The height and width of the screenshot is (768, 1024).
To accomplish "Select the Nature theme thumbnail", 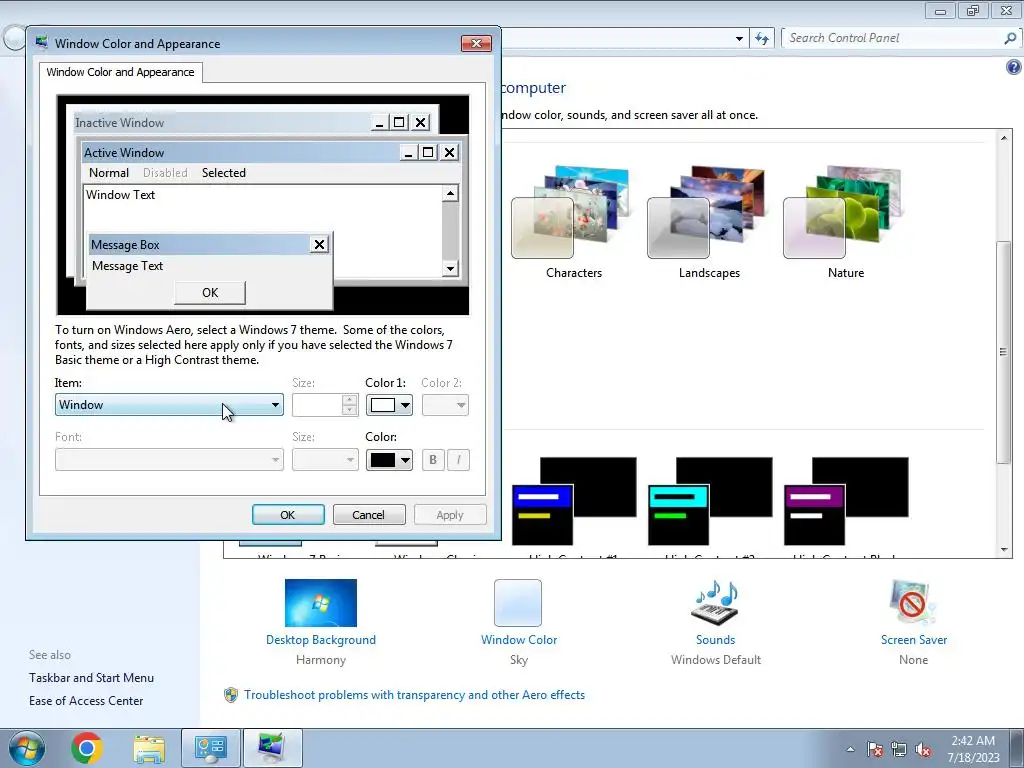I will (x=845, y=212).
